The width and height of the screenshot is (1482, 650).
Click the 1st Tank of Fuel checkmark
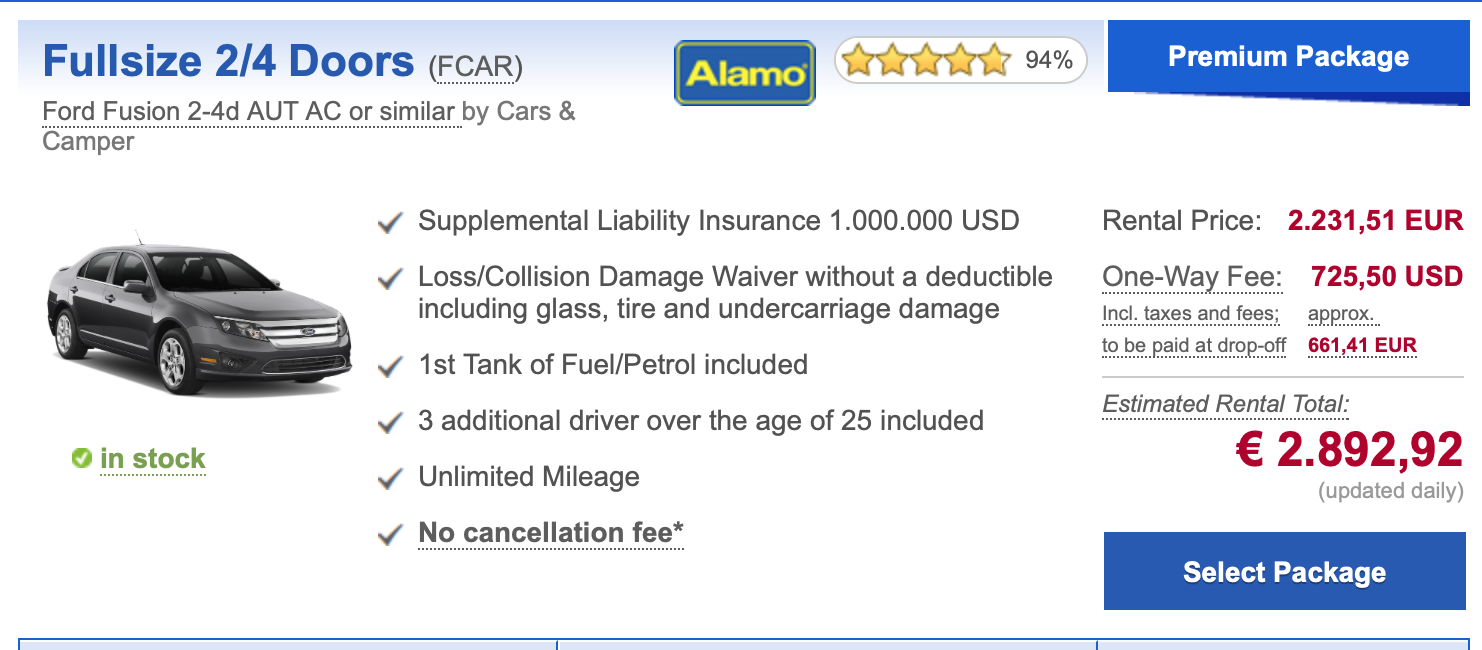(x=390, y=367)
